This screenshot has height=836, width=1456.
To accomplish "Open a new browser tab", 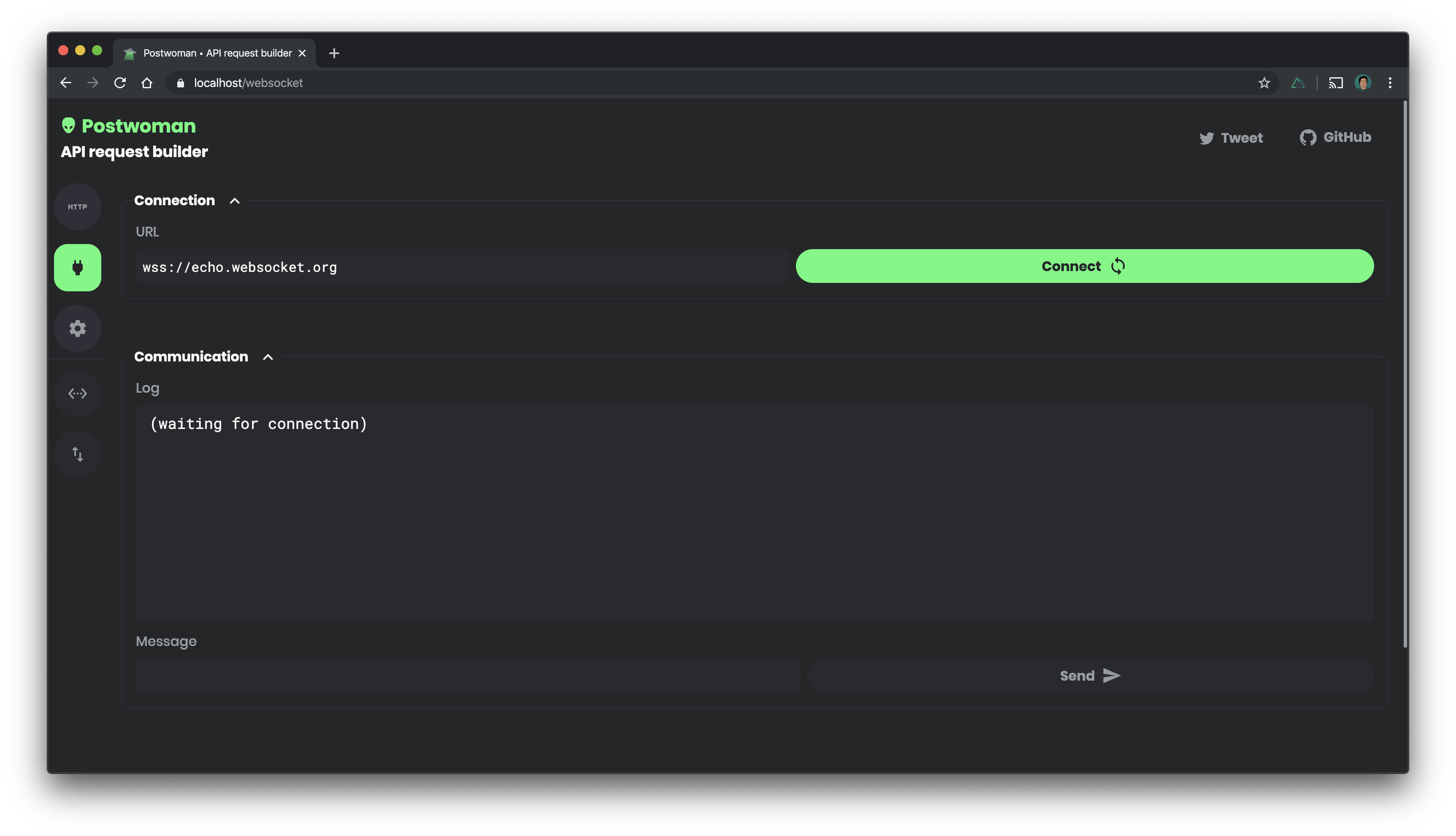I will 334,53.
